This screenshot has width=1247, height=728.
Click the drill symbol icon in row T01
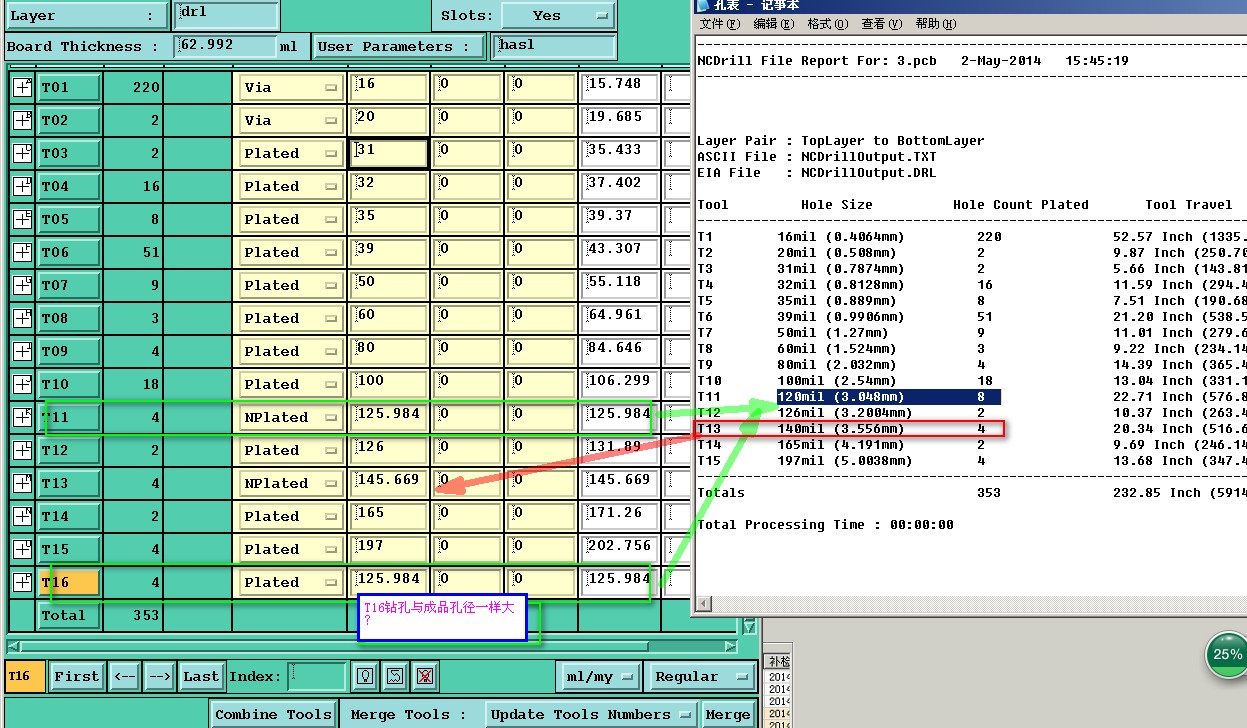(22, 88)
